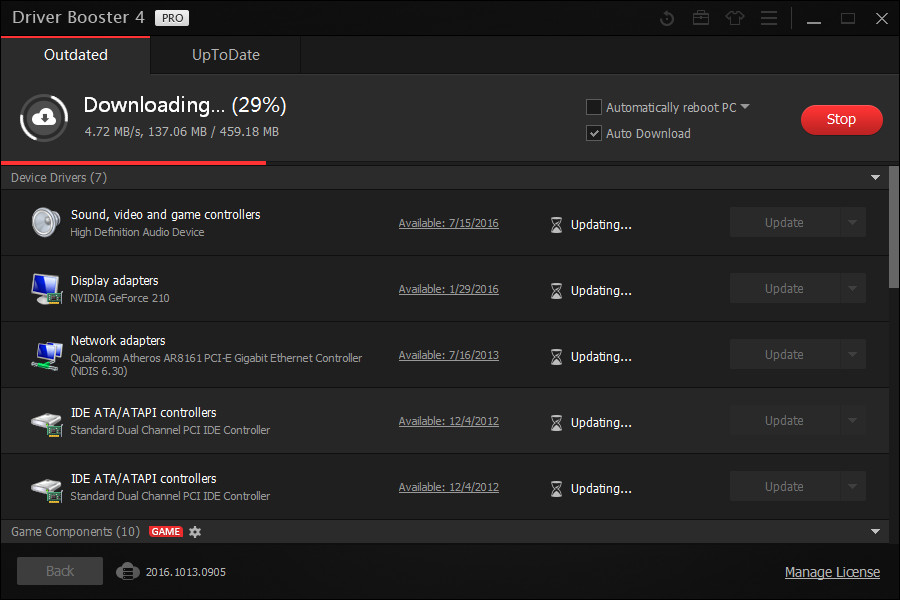Click the NVIDIA GeForce 210 display adapter icon
900x600 pixels.
(46, 288)
